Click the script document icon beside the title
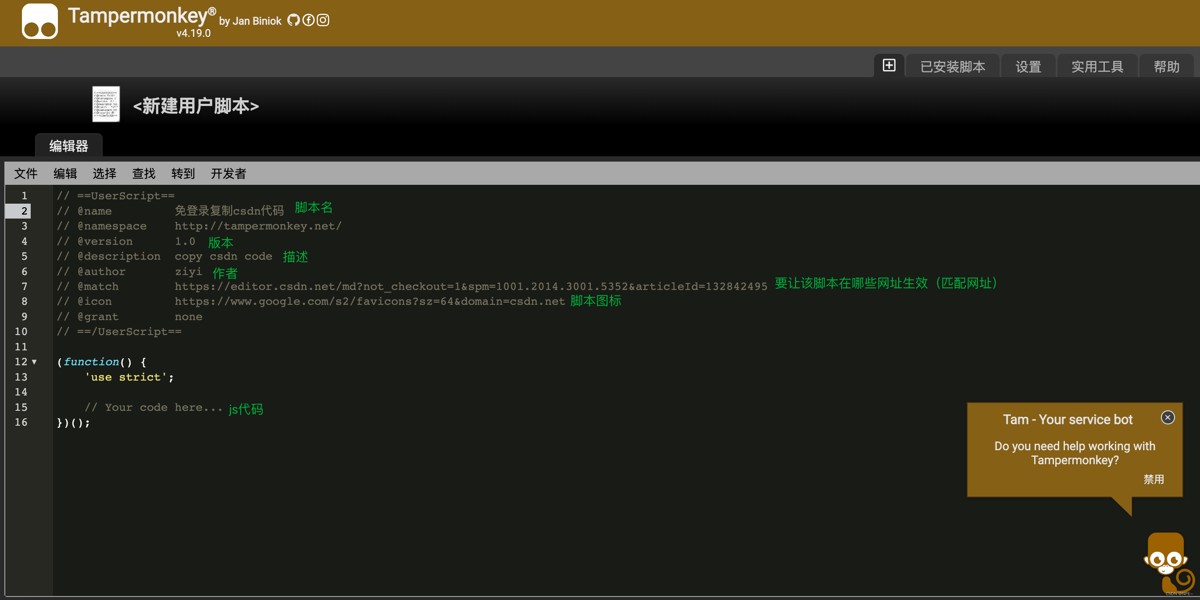Image resolution: width=1200 pixels, height=600 pixels. tap(106, 104)
